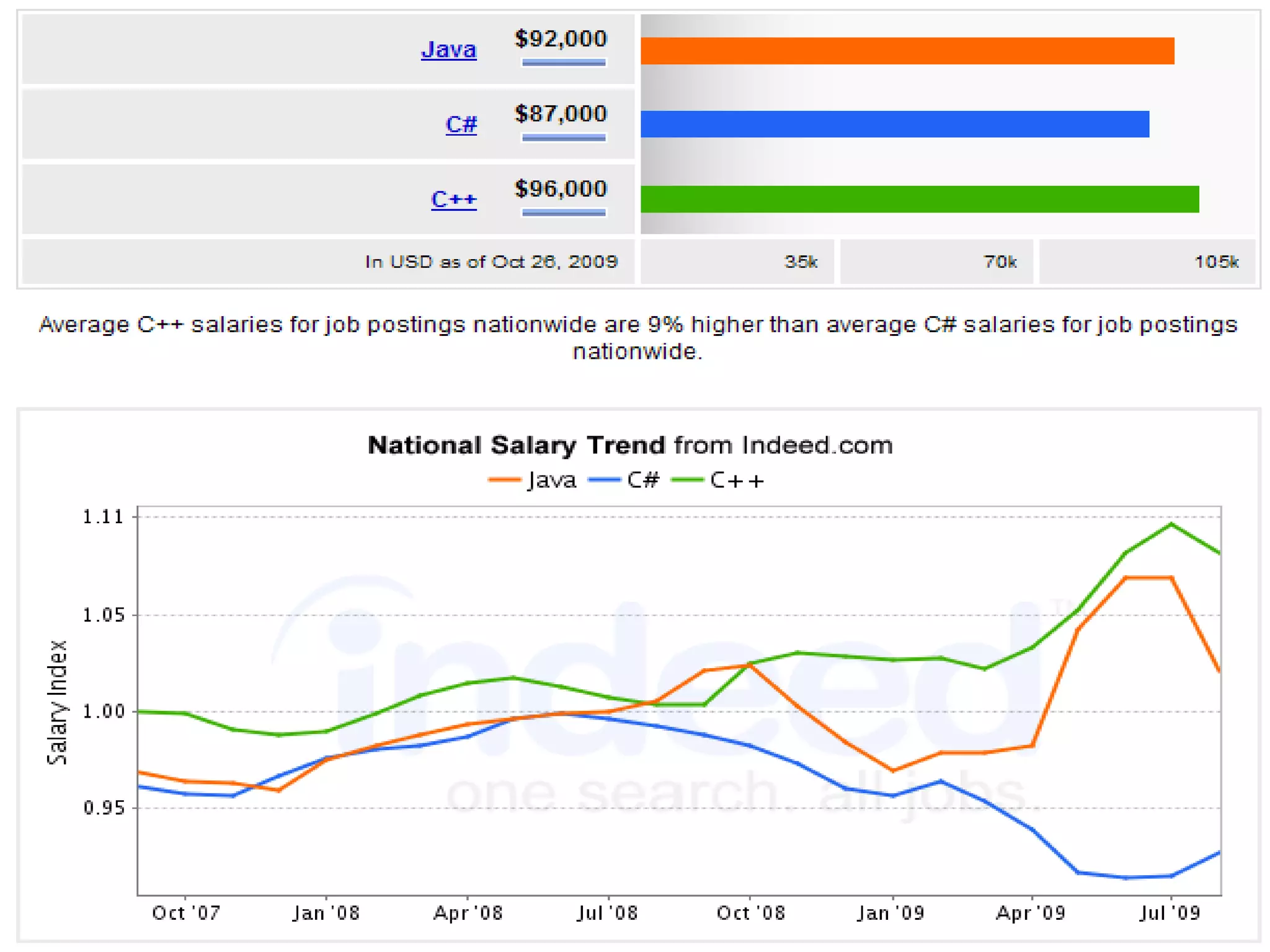Click the 105k scale label

(x=1215, y=262)
